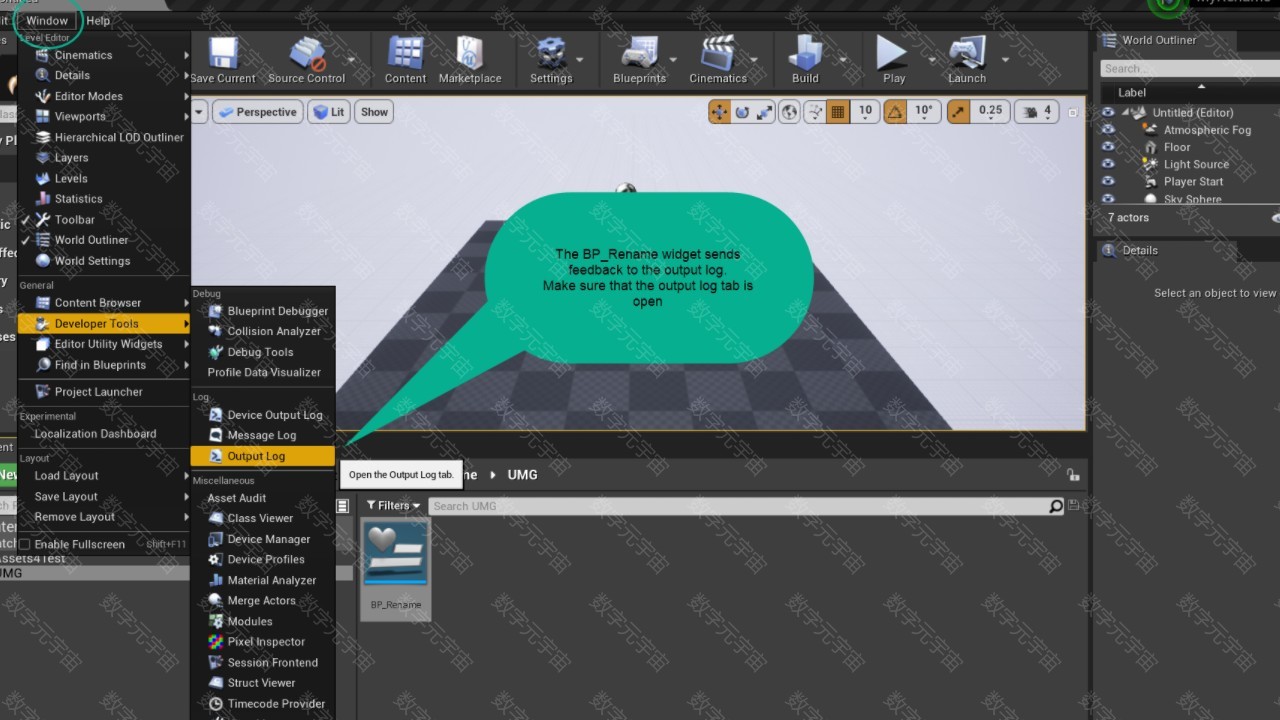Expand the Cinematics submenu in Window menu
Image resolution: width=1280 pixels, height=720 pixels.
[x=104, y=55]
